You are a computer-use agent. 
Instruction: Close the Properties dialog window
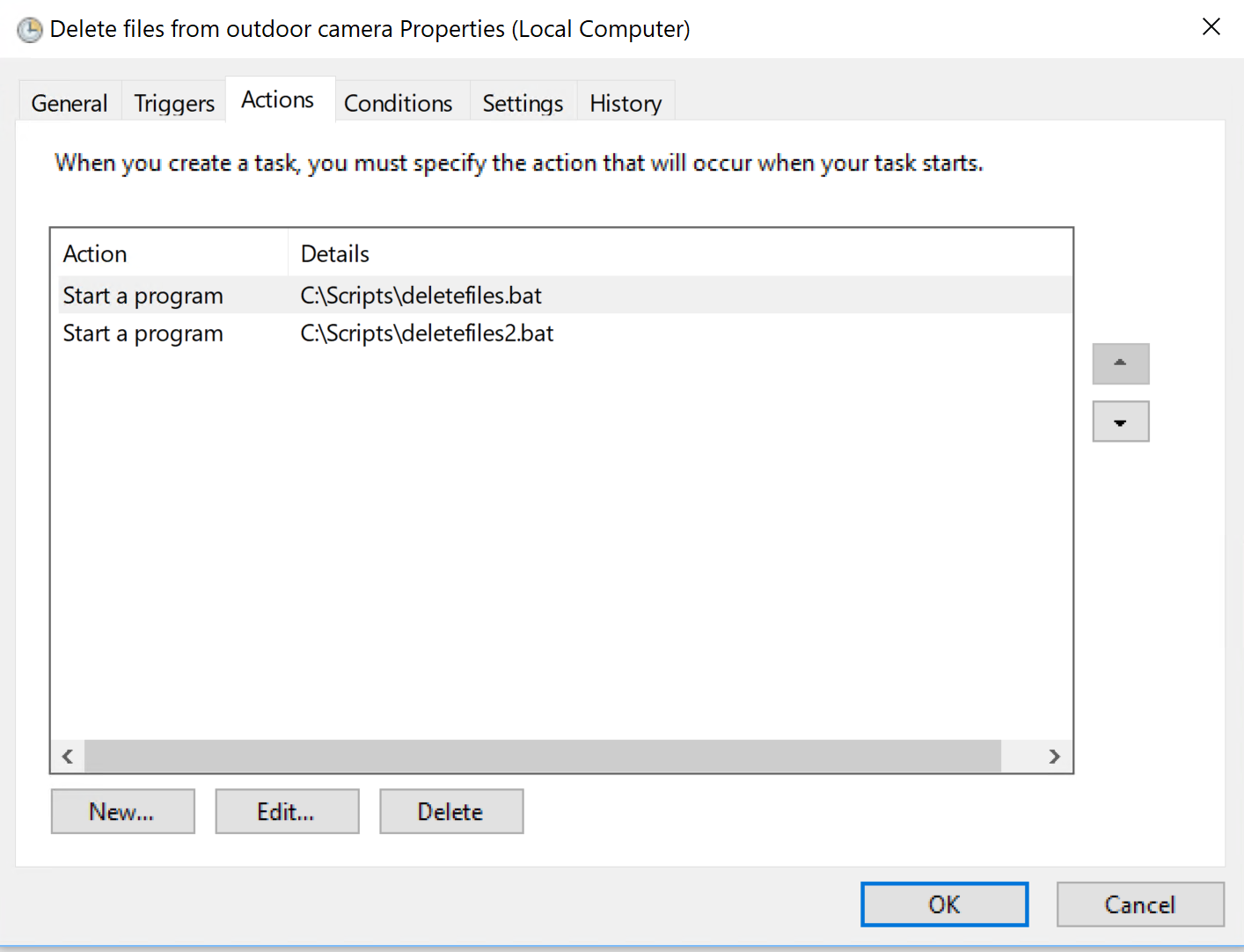pyautogui.click(x=1211, y=27)
